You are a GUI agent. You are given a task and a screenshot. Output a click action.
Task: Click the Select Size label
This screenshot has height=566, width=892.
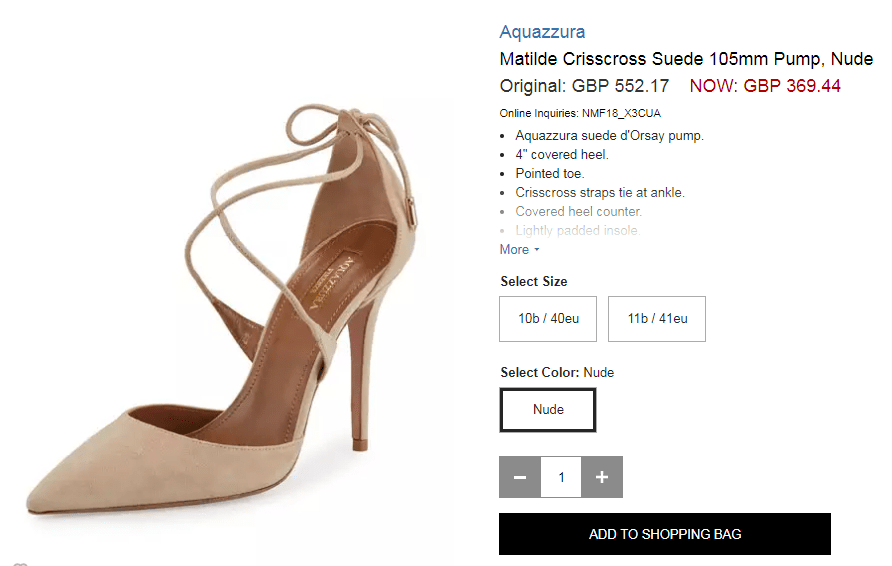click(534, 282)
